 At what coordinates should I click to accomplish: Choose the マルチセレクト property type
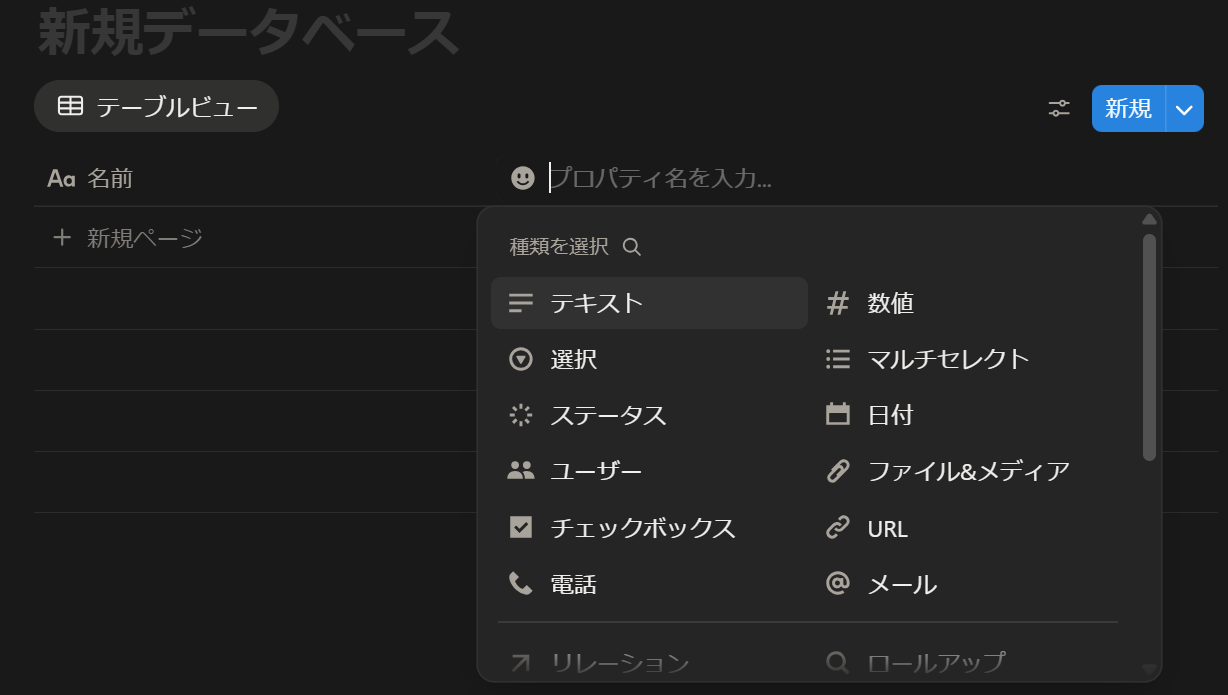tap(966, 359)
